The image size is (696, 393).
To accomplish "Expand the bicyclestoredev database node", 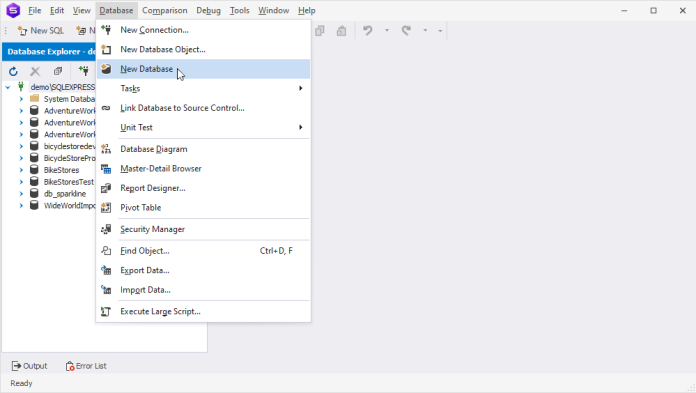I will click(x=21, y=146).
